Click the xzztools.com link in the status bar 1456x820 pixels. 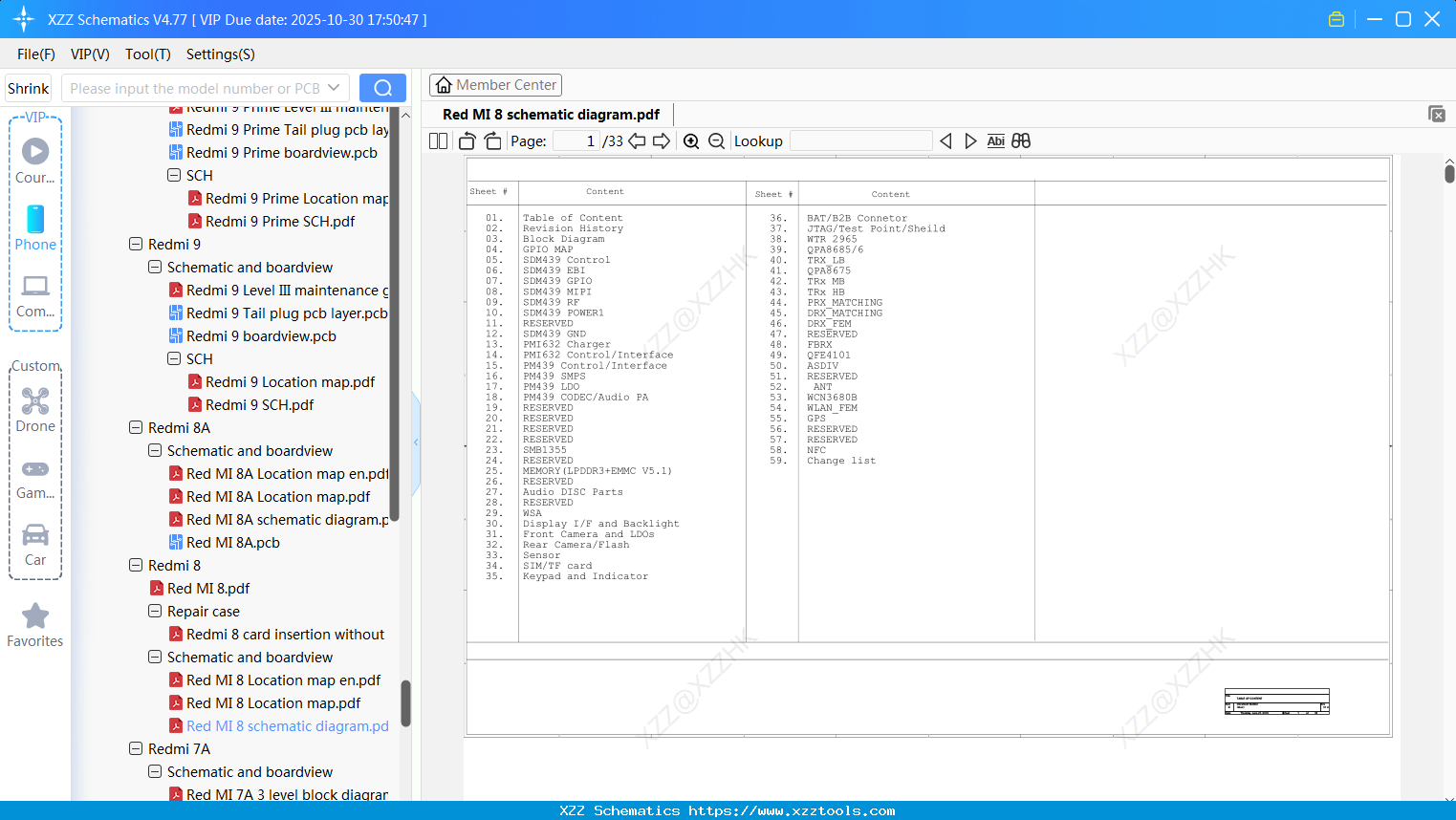click(792, 810)
